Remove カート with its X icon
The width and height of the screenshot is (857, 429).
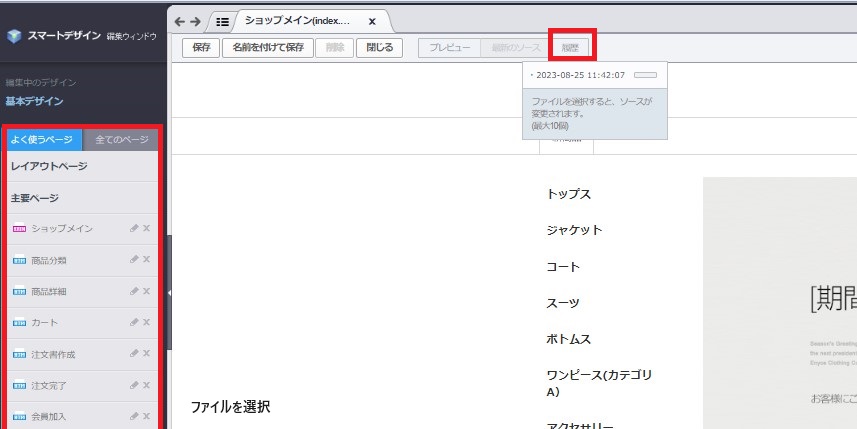click(146, 322)
